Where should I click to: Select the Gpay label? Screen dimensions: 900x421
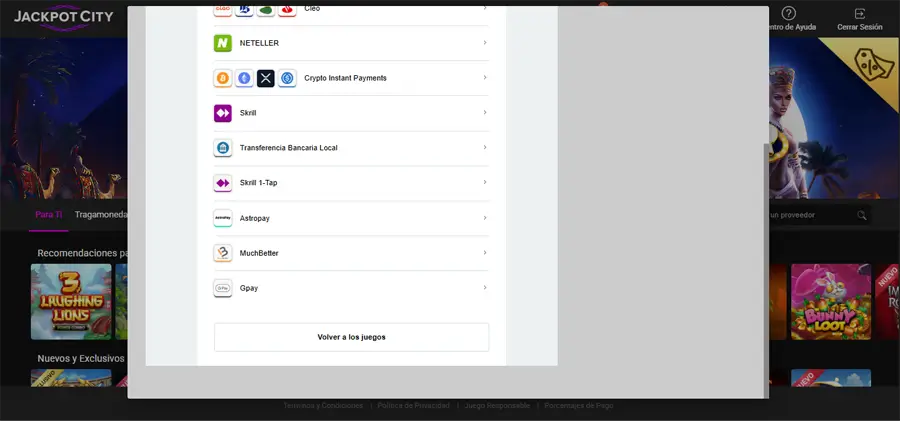249,288
